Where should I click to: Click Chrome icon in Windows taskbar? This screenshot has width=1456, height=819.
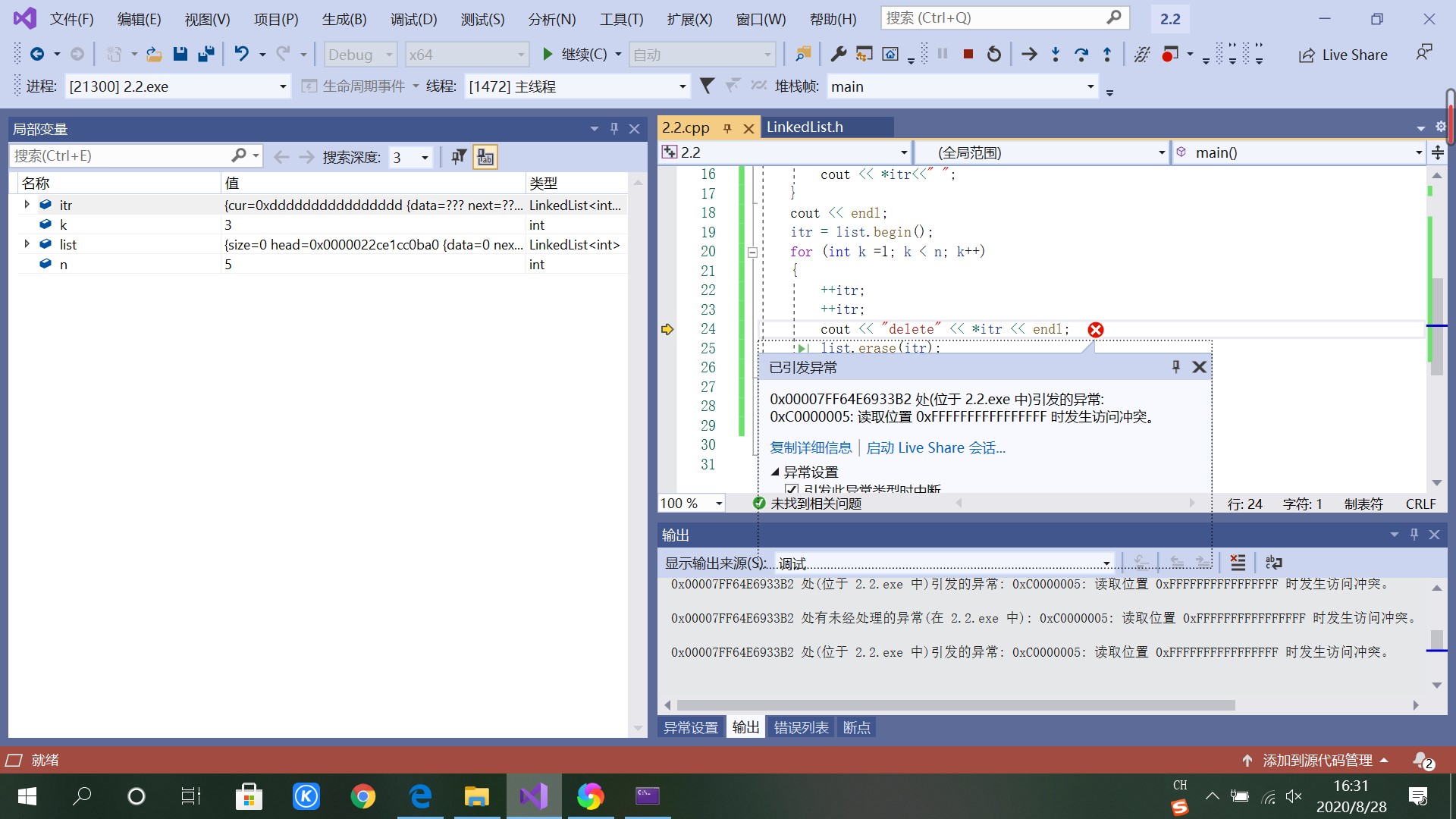[362, 796]
